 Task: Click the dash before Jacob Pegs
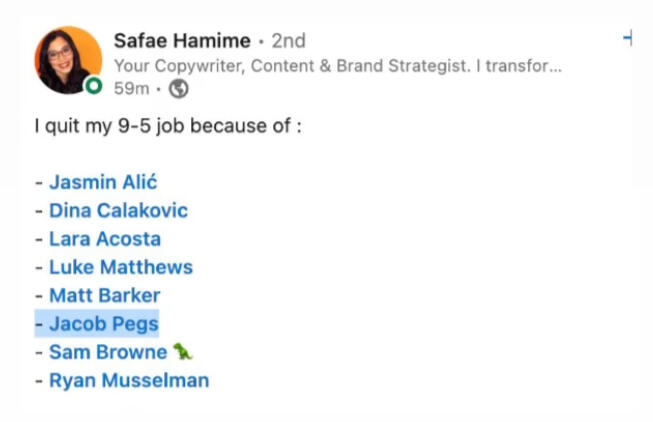click(x=39, y=323)
